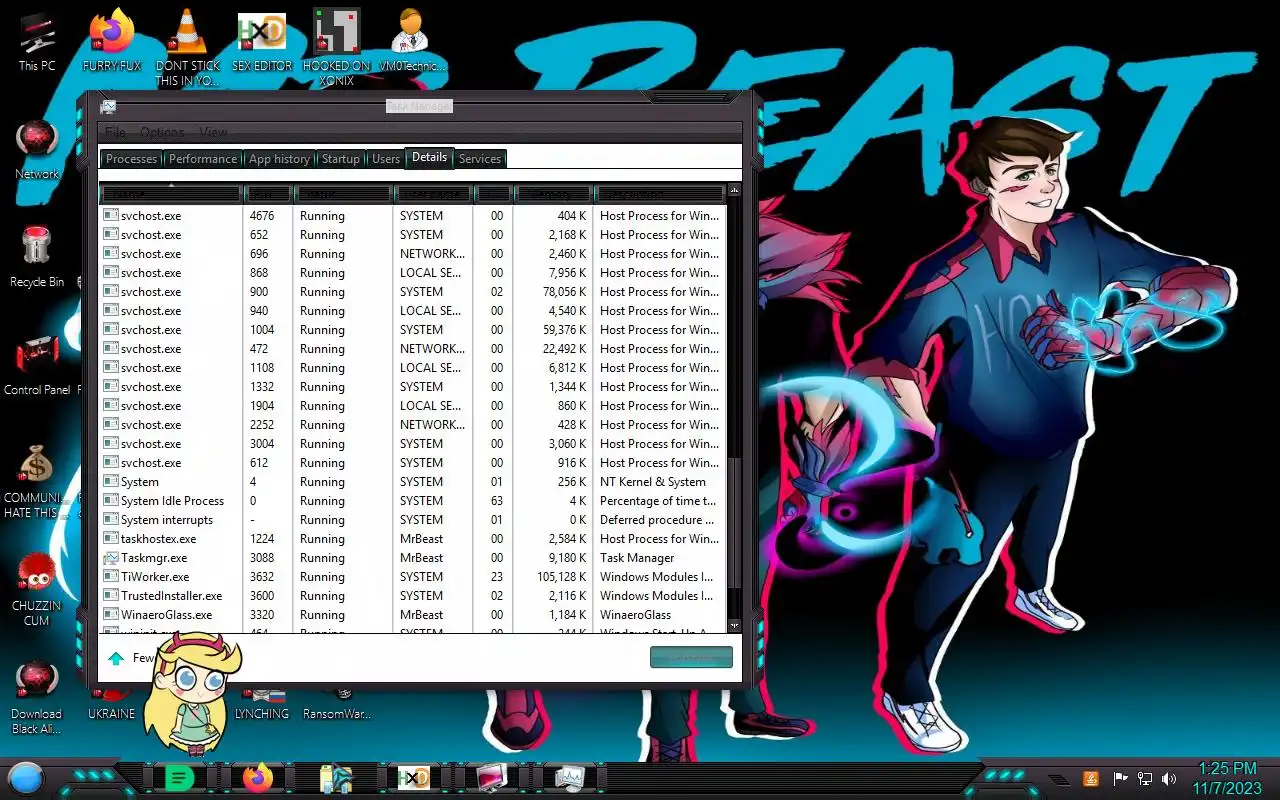This screenshot has width=1280, height=800.
Task: Select the System process PID 4 row
Action: click(x=411, y=482)
